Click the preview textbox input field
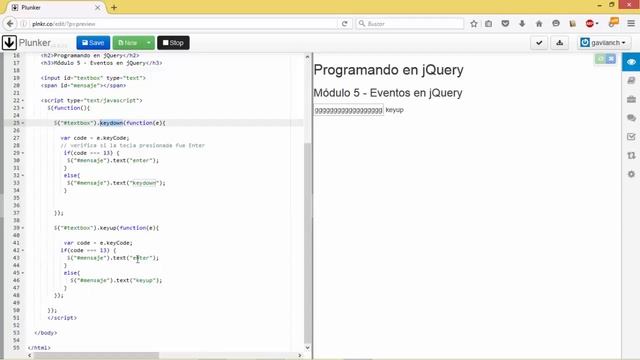The width and height of the screenshot is (640, 360). tap(349, 110)
